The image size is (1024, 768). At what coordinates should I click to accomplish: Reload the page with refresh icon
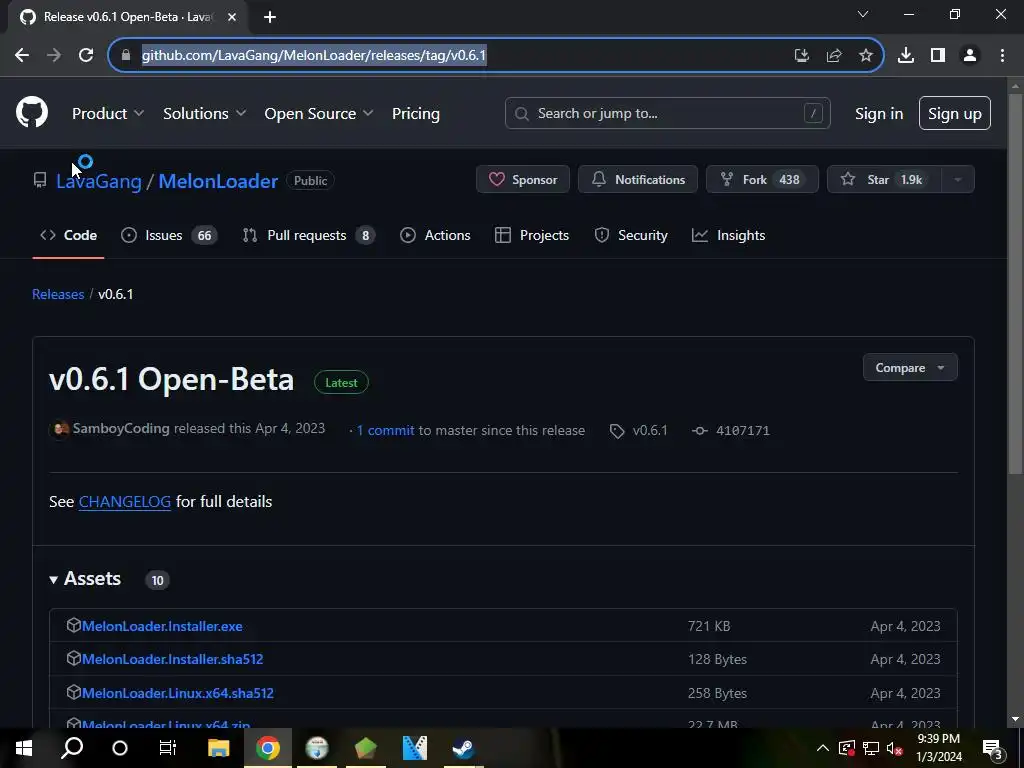pos(86,56)
